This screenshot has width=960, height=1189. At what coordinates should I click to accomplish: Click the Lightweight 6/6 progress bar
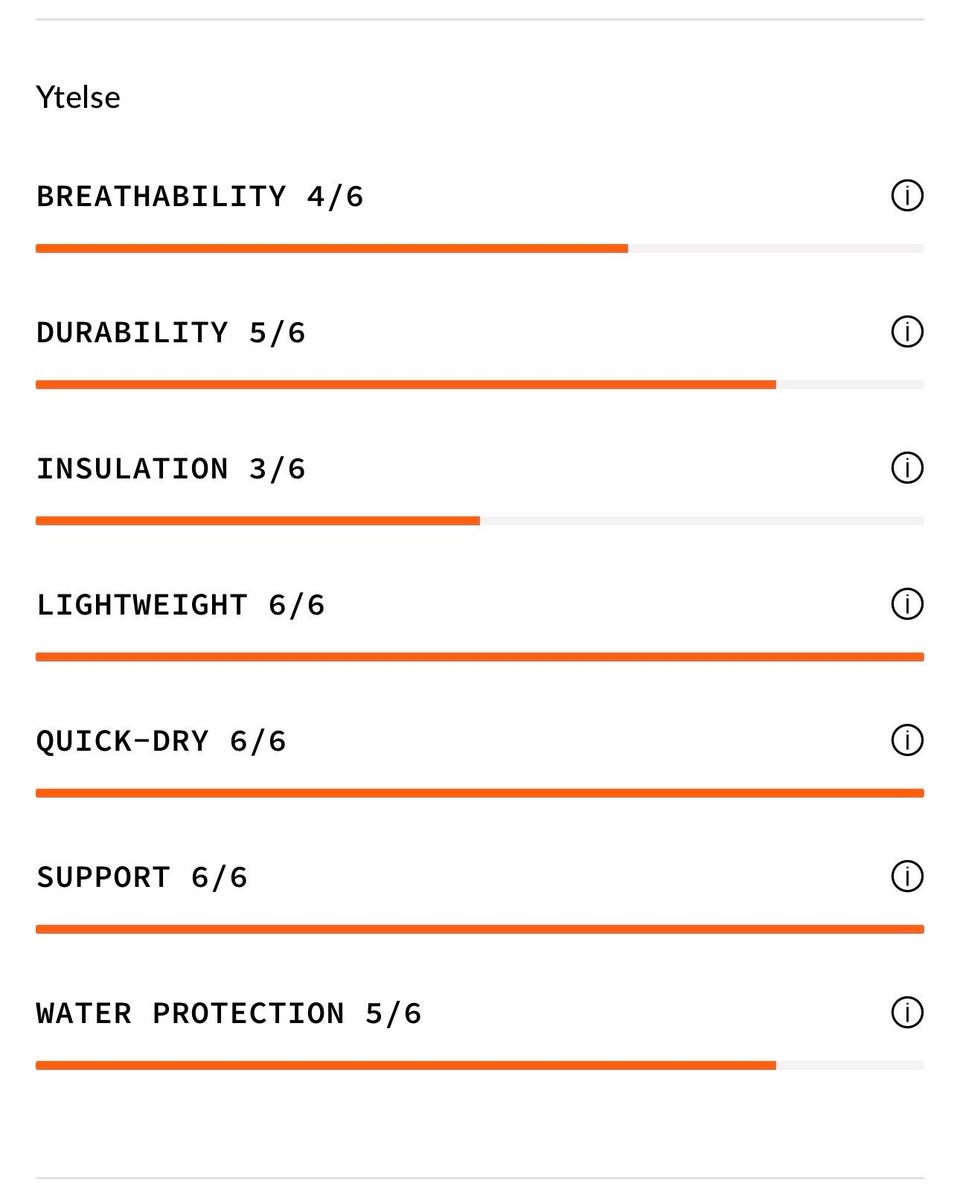tap(479, 657)
